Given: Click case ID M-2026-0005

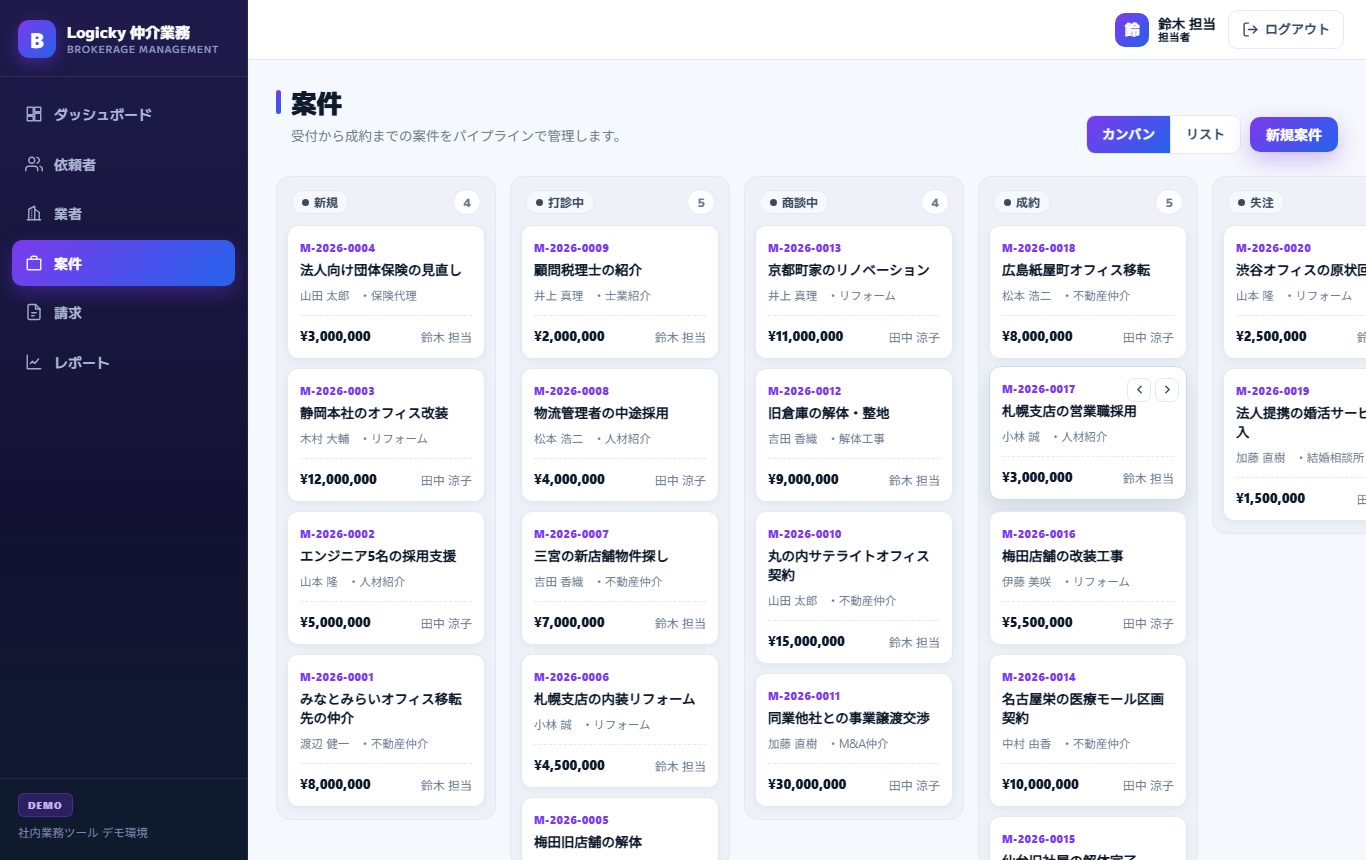Looking at the screenshot, I should [x=571, y=820].
